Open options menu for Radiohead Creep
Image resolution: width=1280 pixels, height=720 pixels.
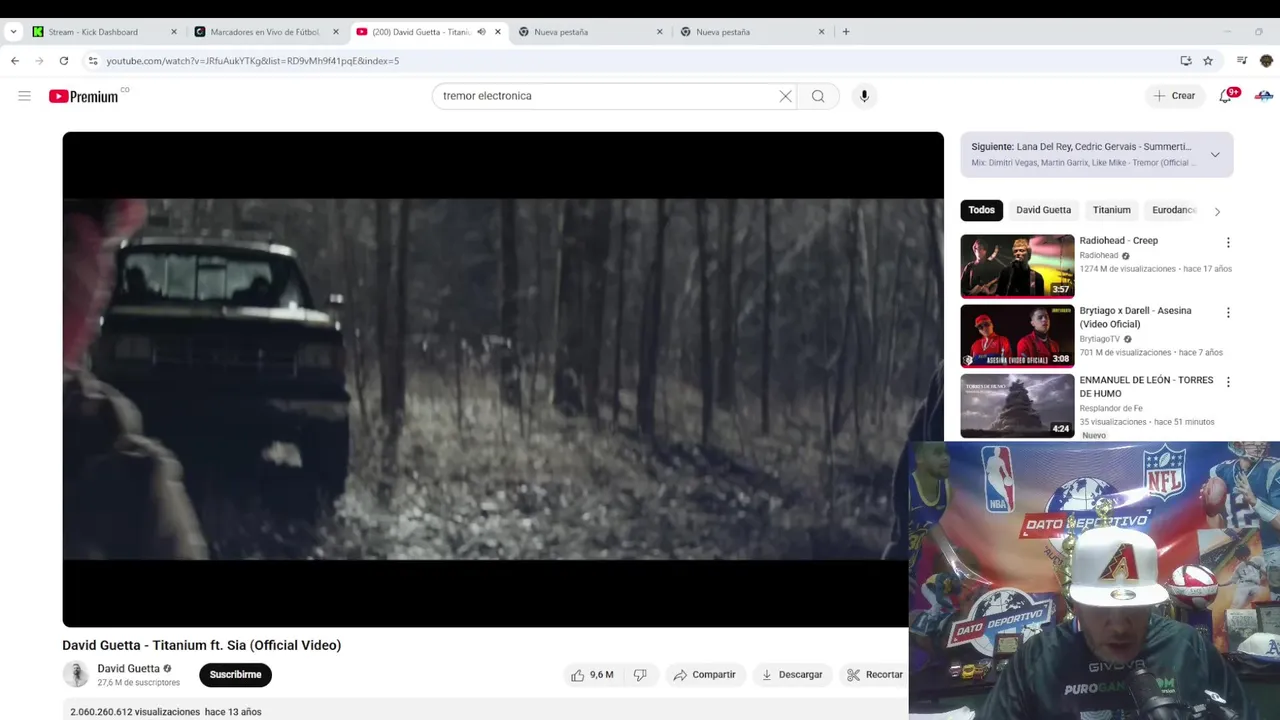coord(1228,242)
